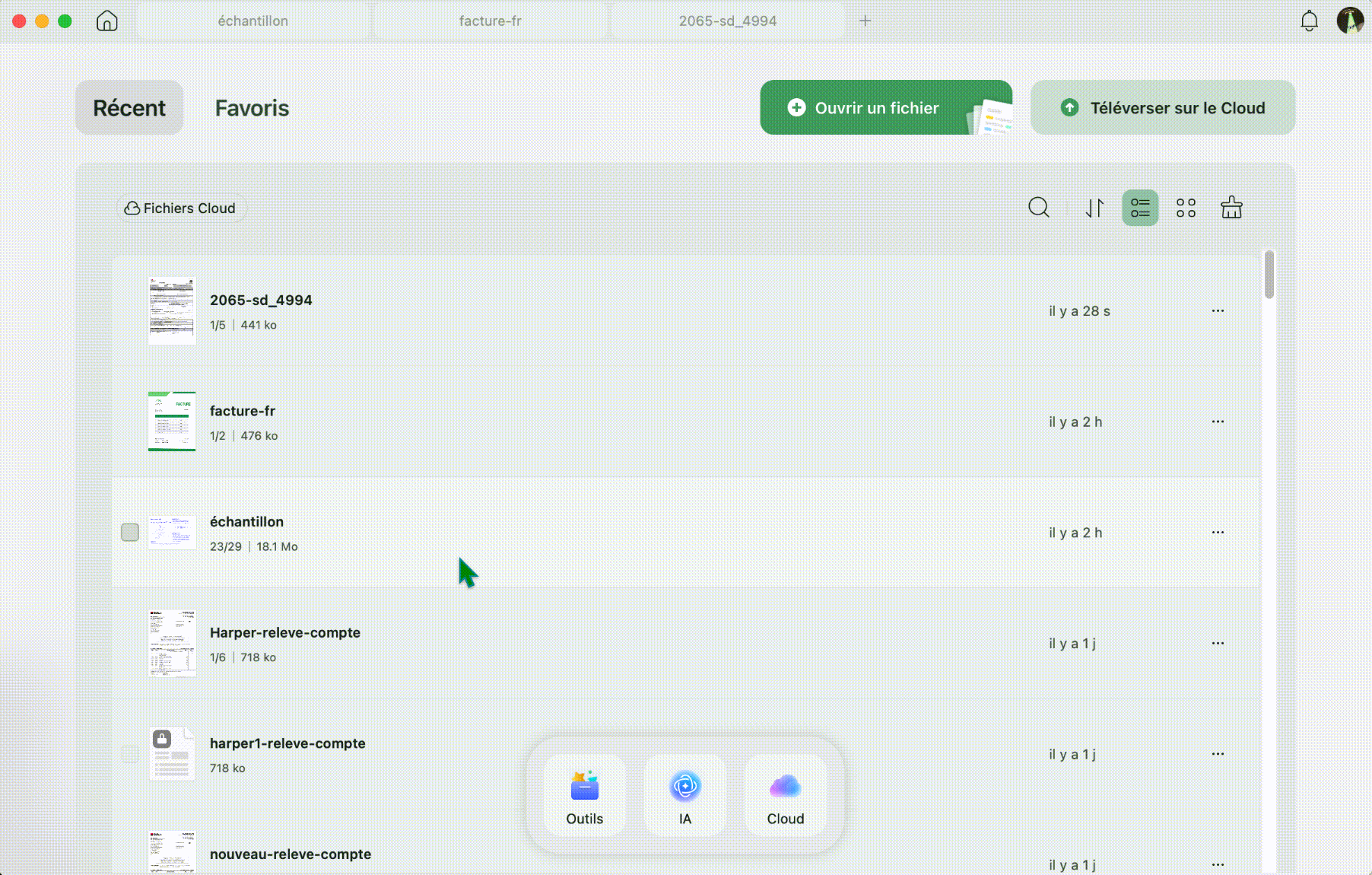
Task: Open more options for harper1-releve-compte
Action: click(1218, 754)
